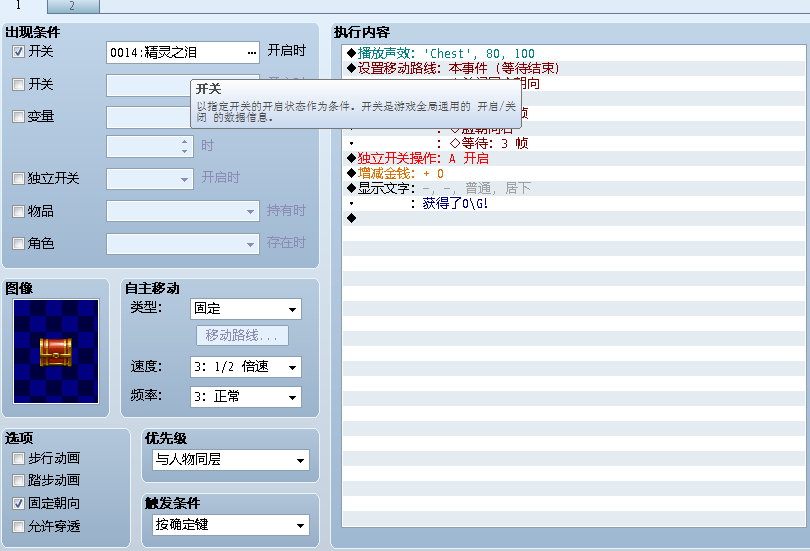Switch to event page tab 2

pyautogui.click(x=73, y=6)
